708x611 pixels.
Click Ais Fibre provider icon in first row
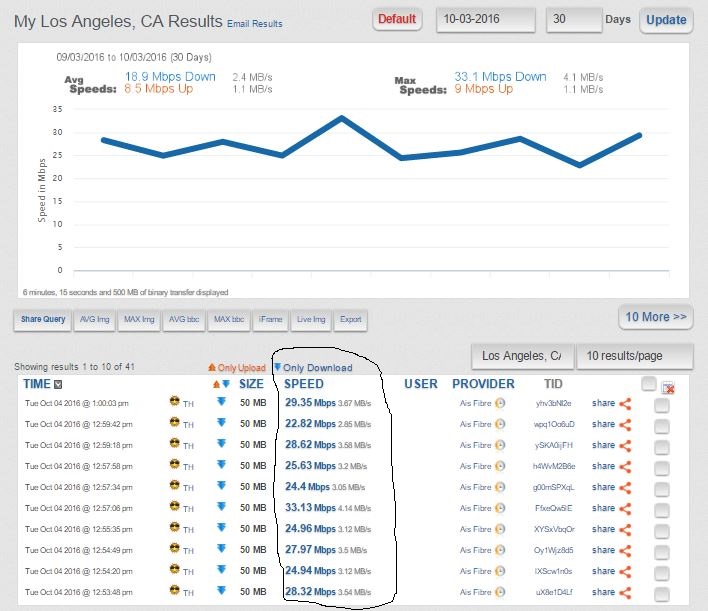click(x=499, y=403)
